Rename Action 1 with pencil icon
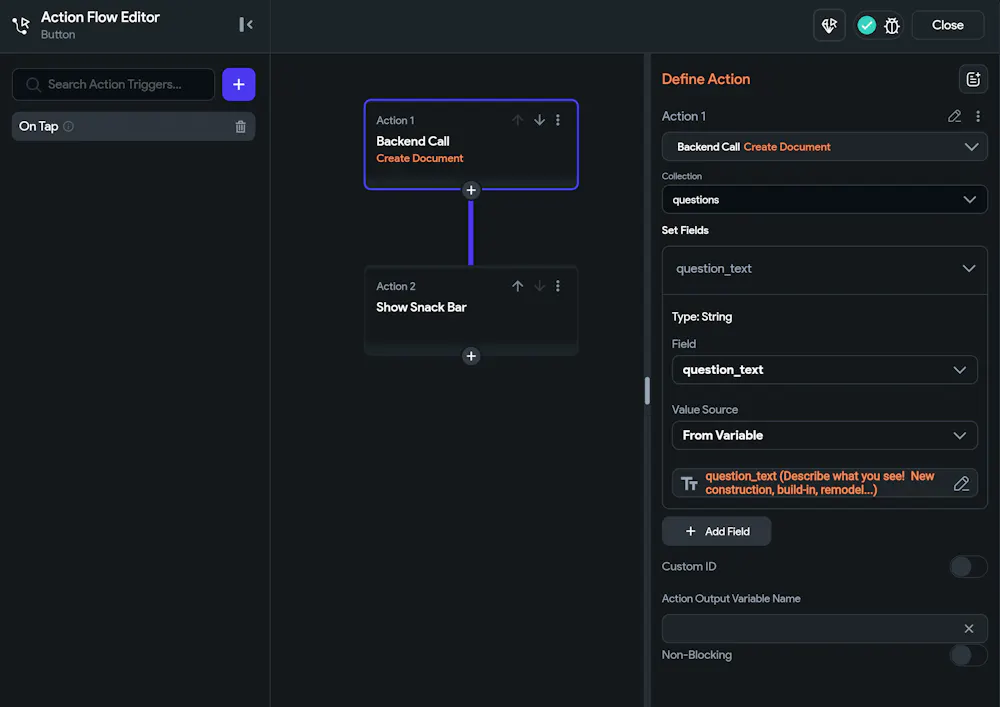Image resolution: width=1000 pixels, height=707 pixels. [x=954, y=116]
